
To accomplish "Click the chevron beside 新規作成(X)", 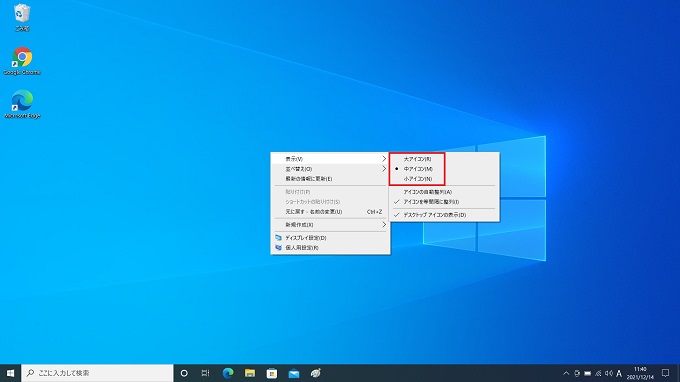I will point(384,225).
